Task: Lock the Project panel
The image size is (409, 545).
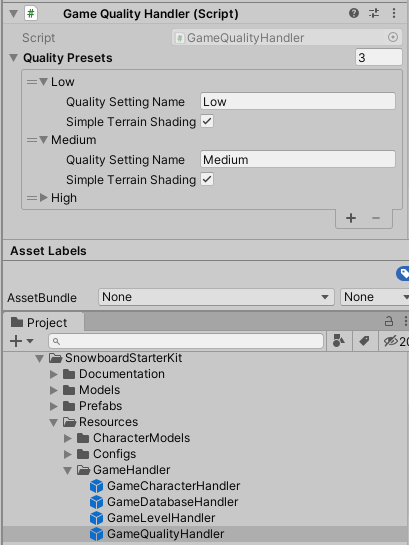Action: (389, 321)
